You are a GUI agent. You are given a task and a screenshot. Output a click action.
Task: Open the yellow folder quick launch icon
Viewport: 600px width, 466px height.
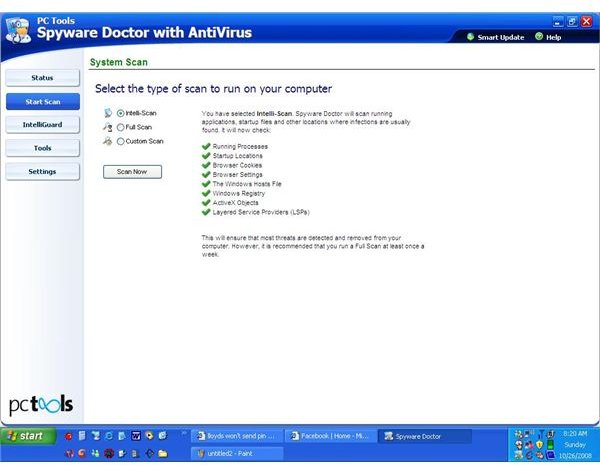coord(163,453)
